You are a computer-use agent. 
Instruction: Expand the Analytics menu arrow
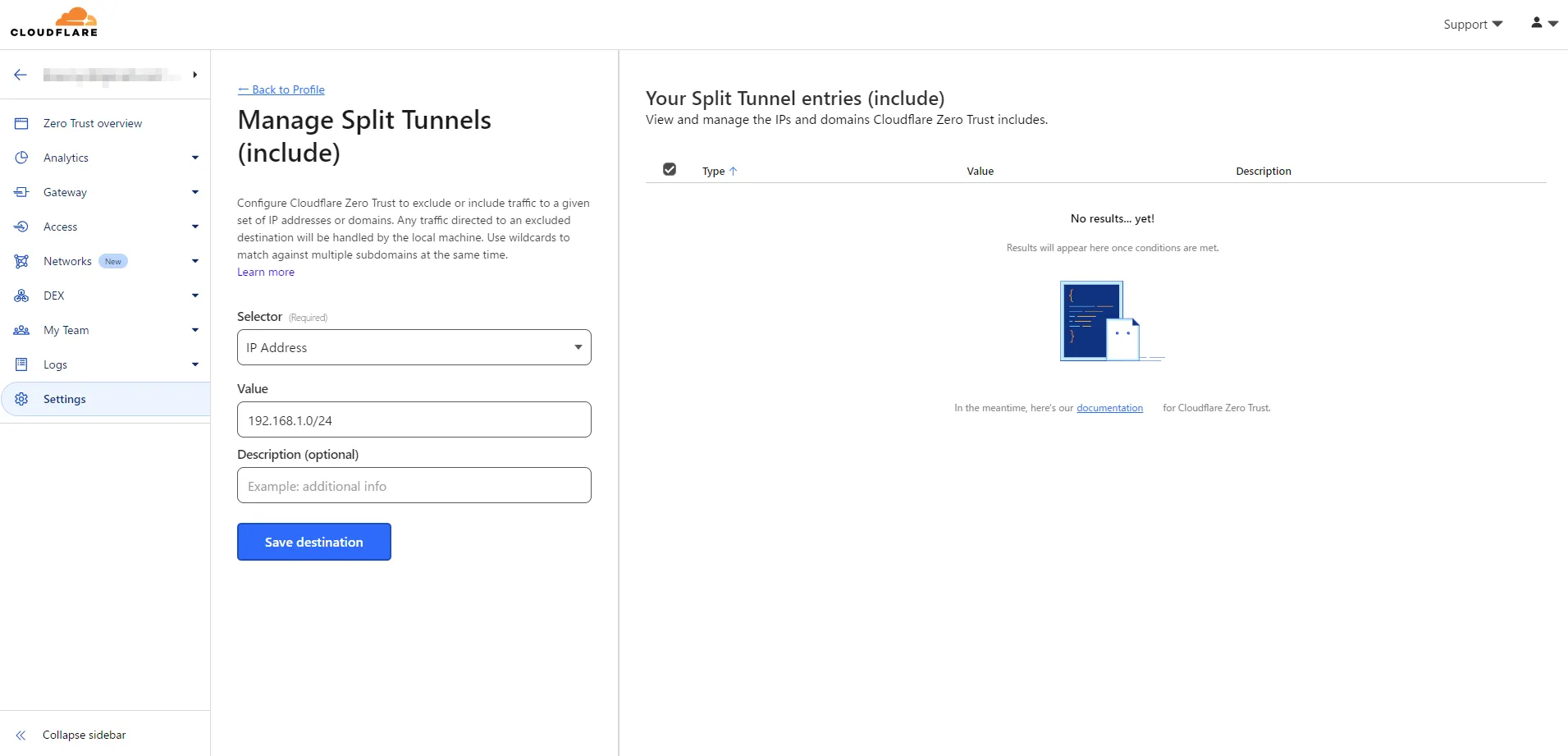coord(194,158)
